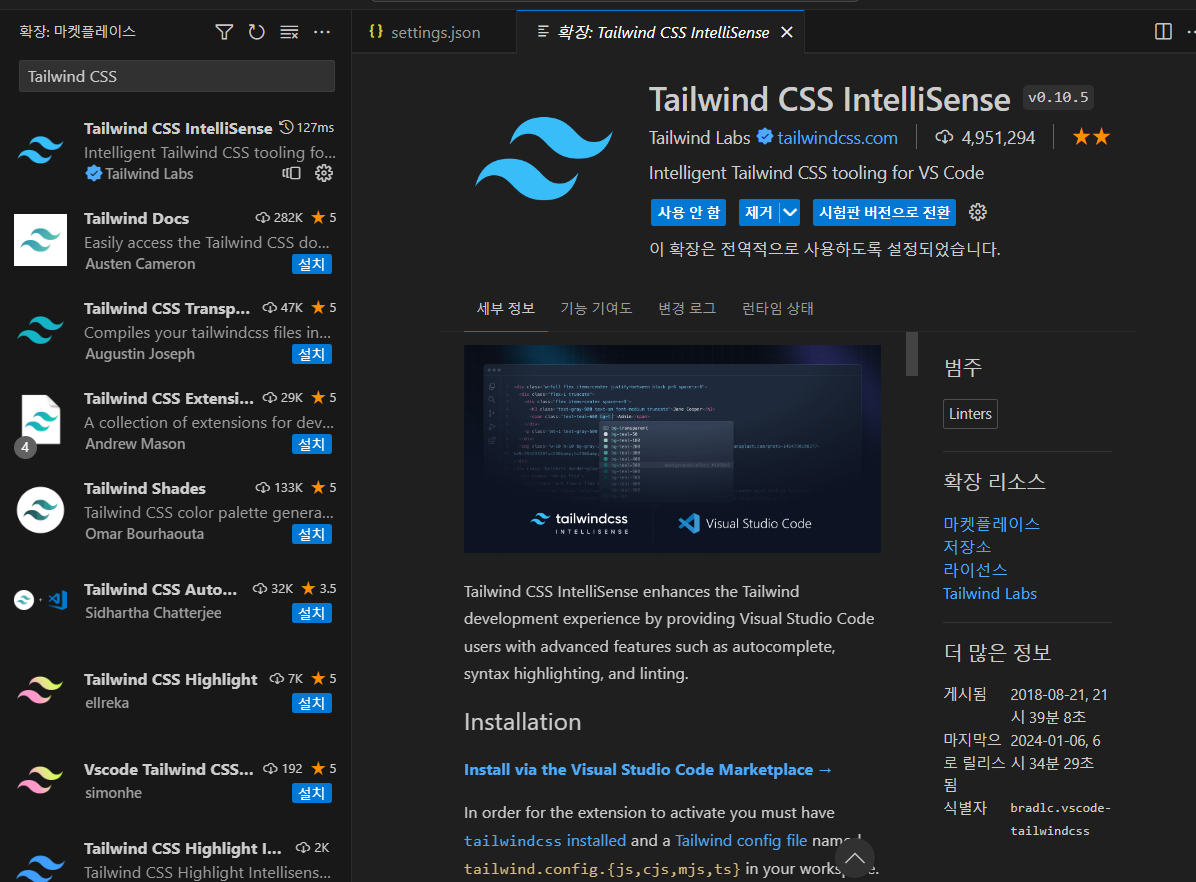Click Tailwind CSS Highlight pink-yellow icon
This screenshot has width=1196, height=882.
coord(40,690)
